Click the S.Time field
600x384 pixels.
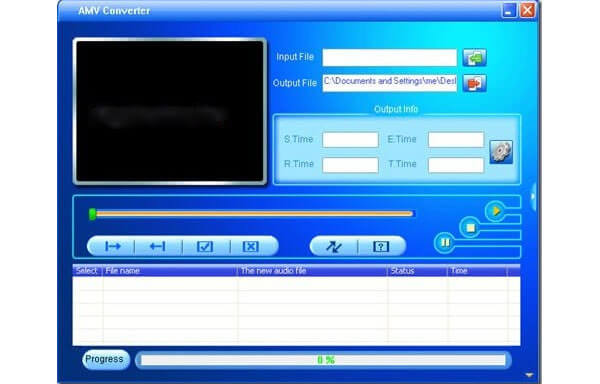point(350,140)
